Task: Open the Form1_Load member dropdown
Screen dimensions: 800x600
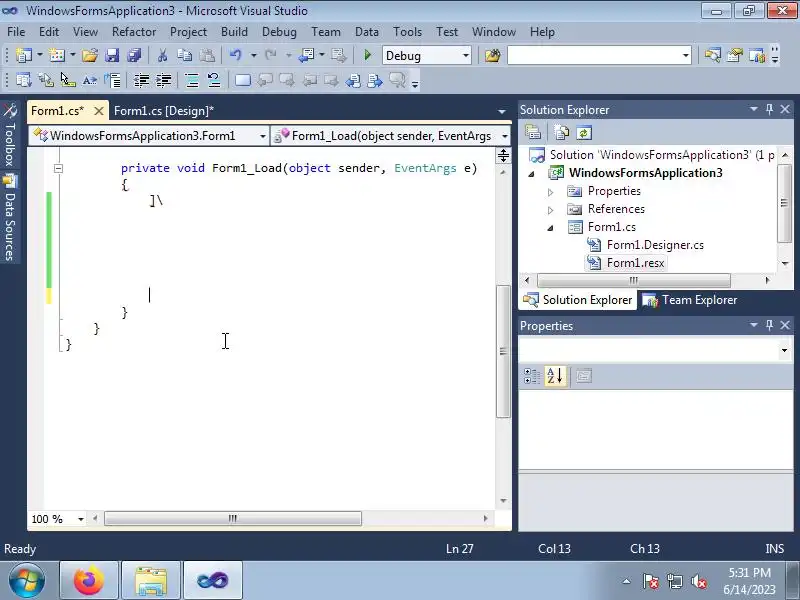Action: point(505,136)
